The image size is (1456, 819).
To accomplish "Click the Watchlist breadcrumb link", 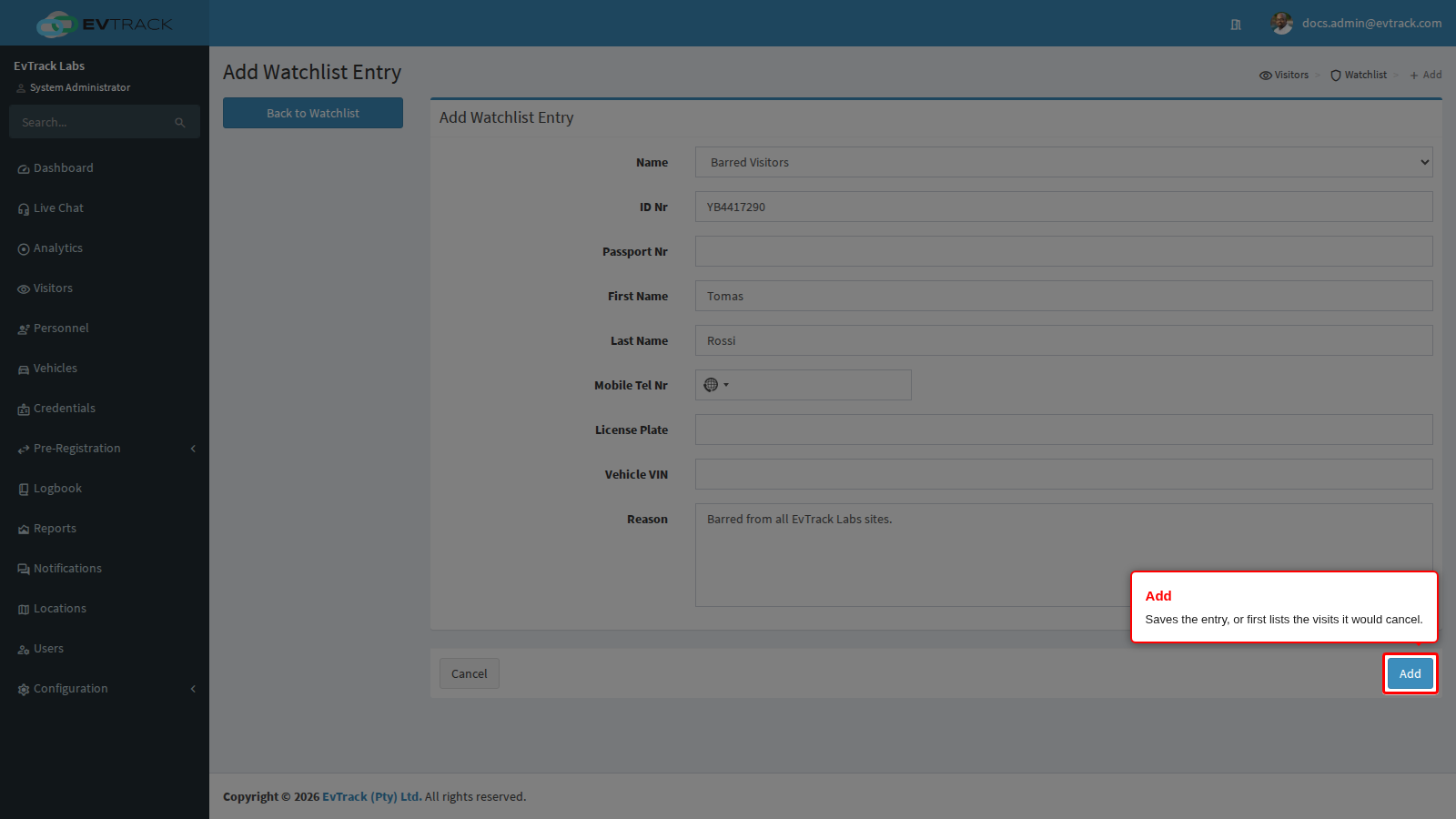I will point(1359,75).
